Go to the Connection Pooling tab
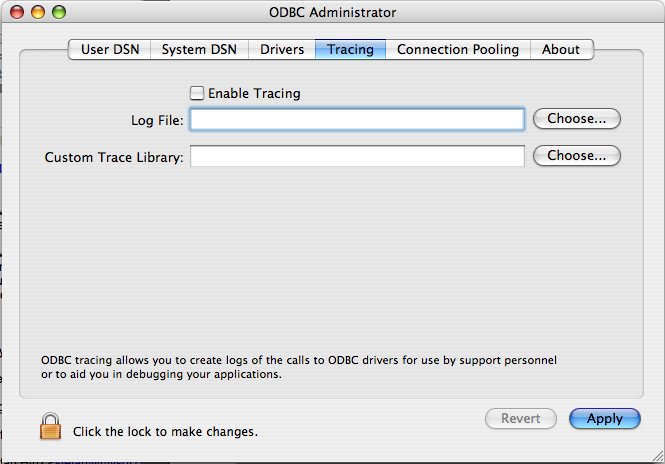This screenshot has height=464, width=665. coord(458,49)
